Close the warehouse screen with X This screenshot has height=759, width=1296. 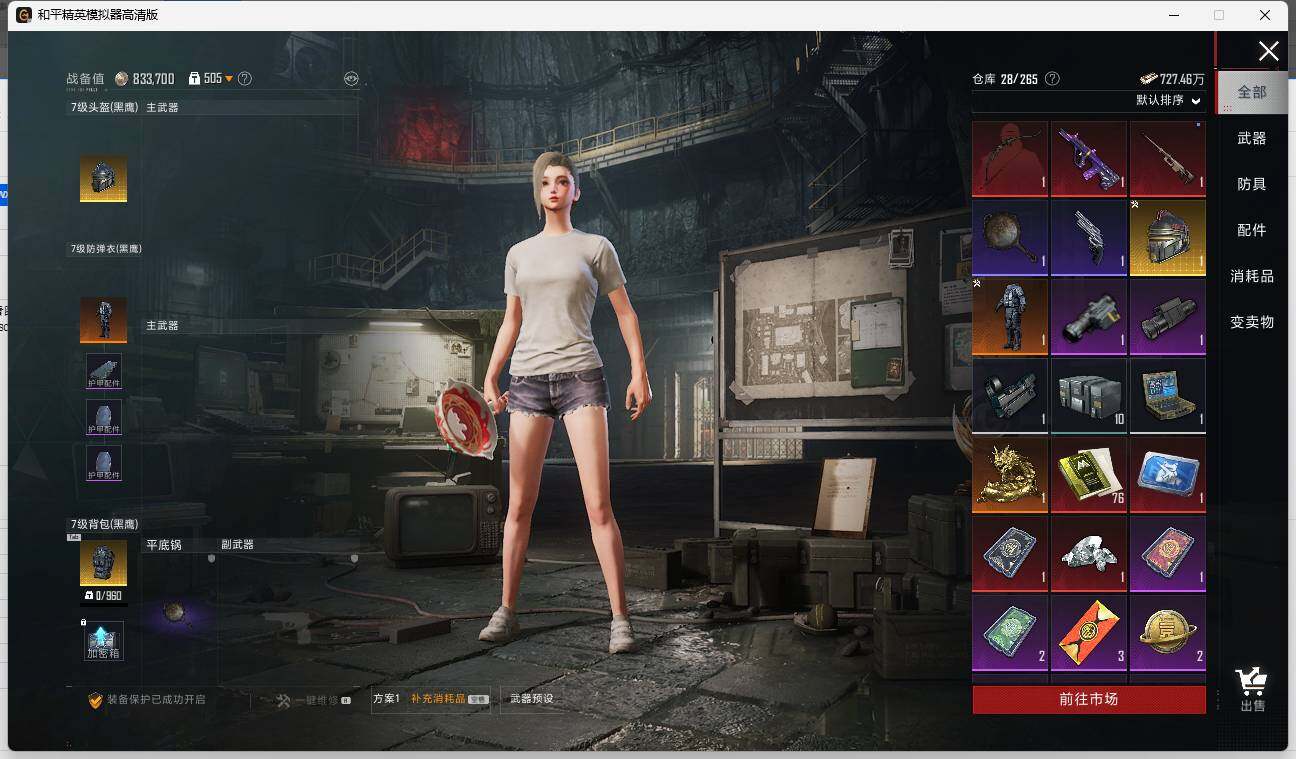[1268, 52]
